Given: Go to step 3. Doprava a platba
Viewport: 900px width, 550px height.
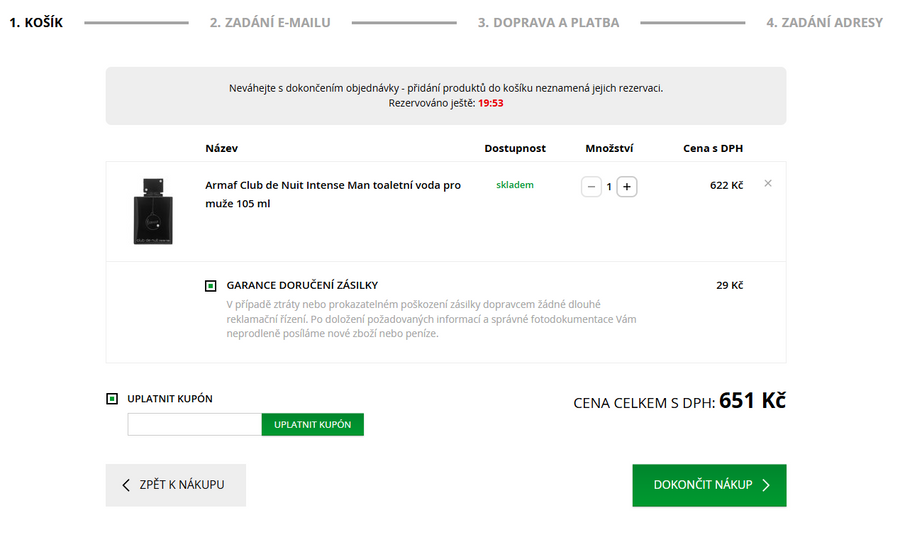Looking at the screenshot, I should [548, 22].
